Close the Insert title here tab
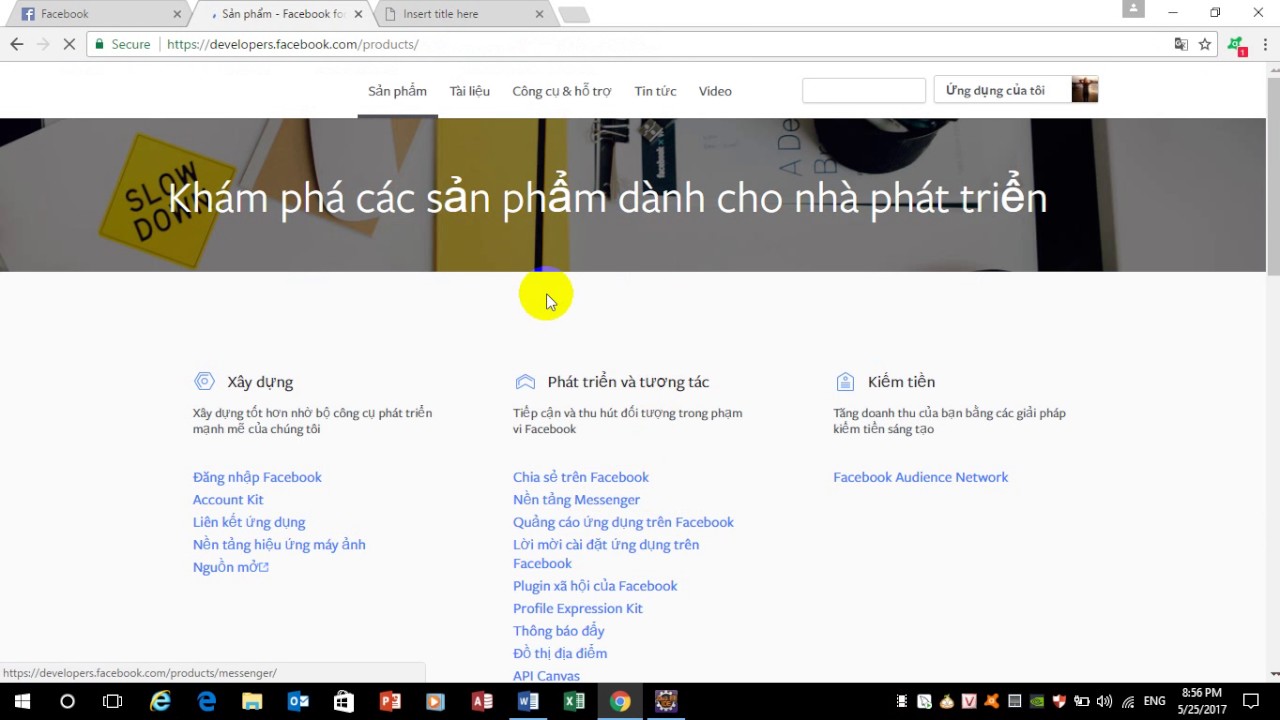1280x720 pixels. point(539,14)
